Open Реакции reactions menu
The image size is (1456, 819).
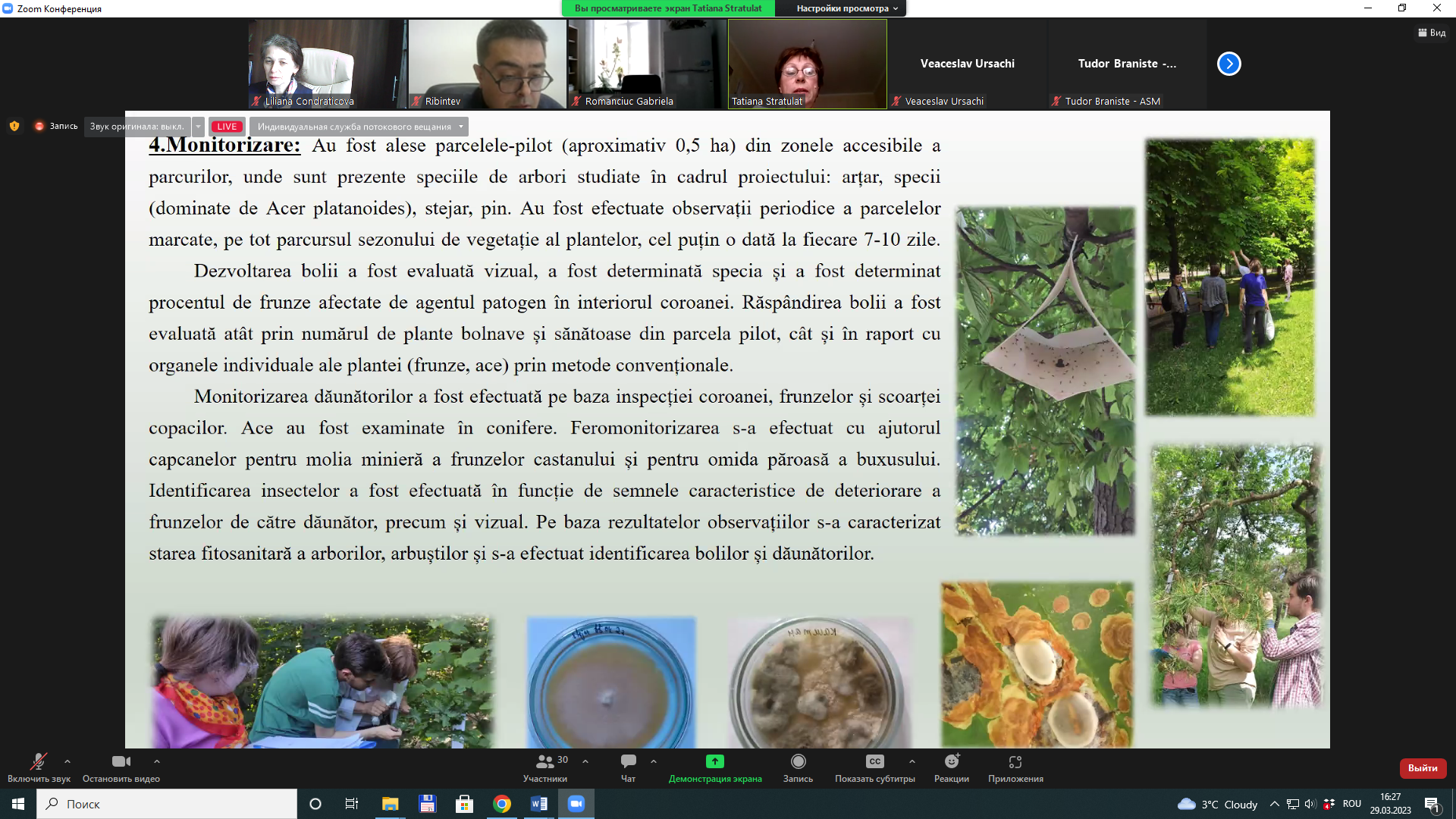[x=952, y=767]
